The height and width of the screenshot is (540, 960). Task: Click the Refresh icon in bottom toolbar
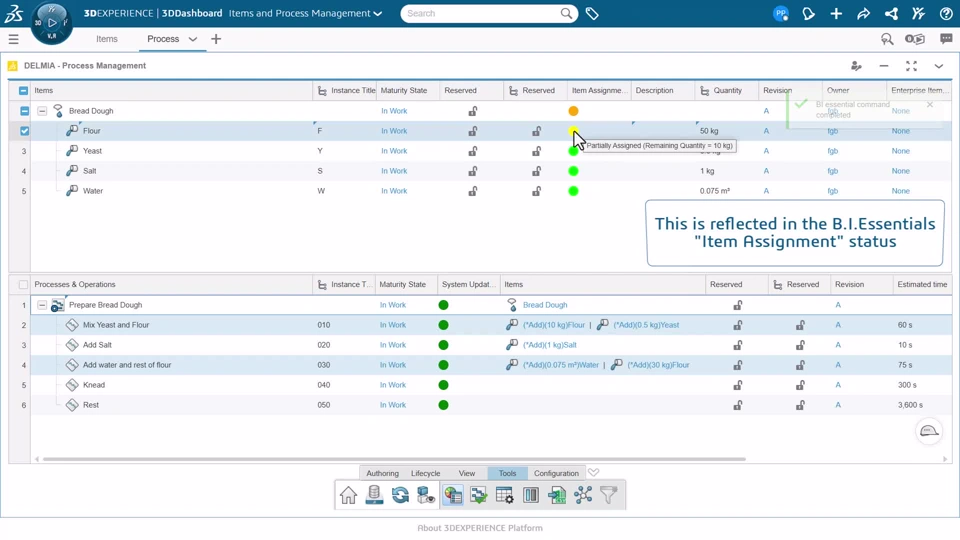pyautogui.click(x=400, y=495)
